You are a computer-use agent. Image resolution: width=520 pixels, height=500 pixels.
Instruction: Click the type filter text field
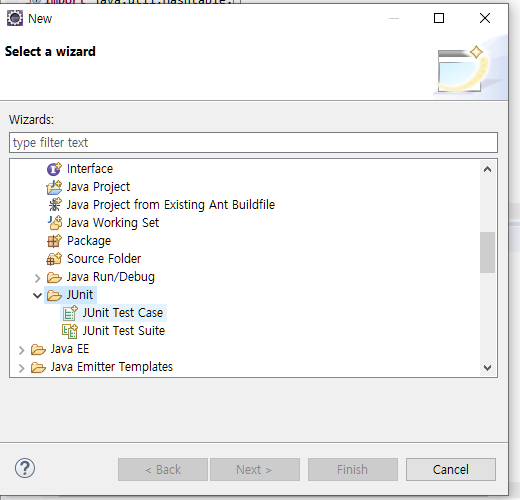(253, 143)
